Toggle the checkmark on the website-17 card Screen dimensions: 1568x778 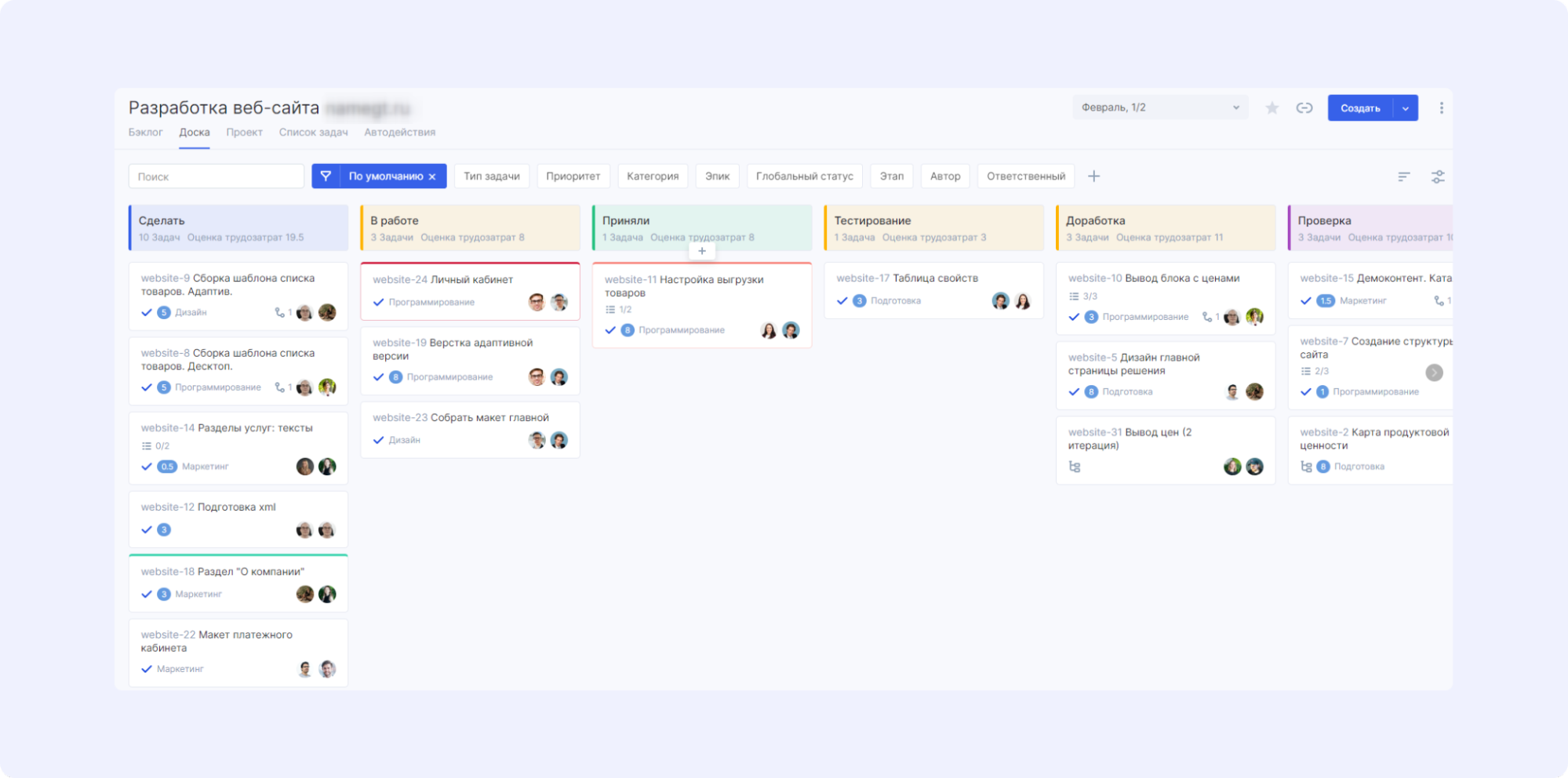point(842,301)
